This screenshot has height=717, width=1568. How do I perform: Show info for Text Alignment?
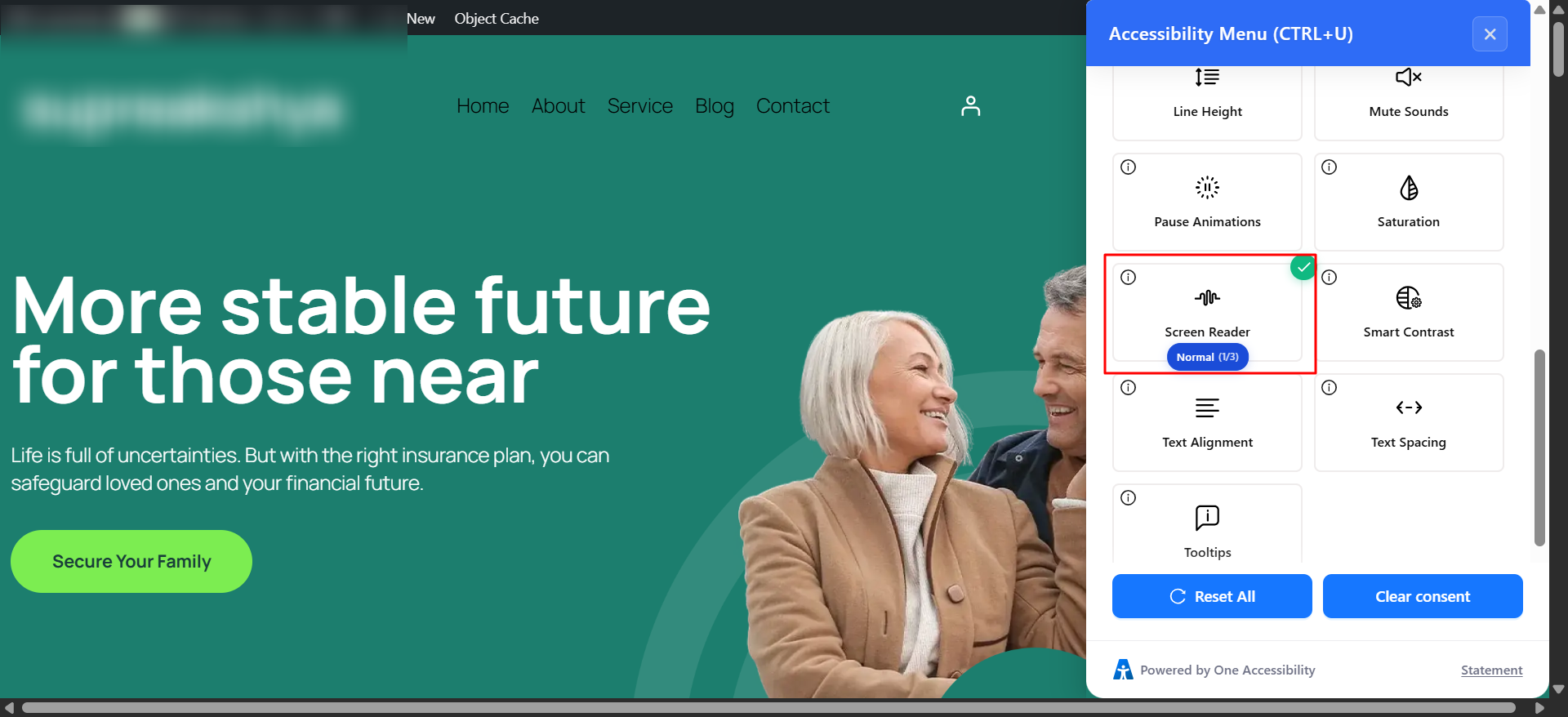[1129, 388]
